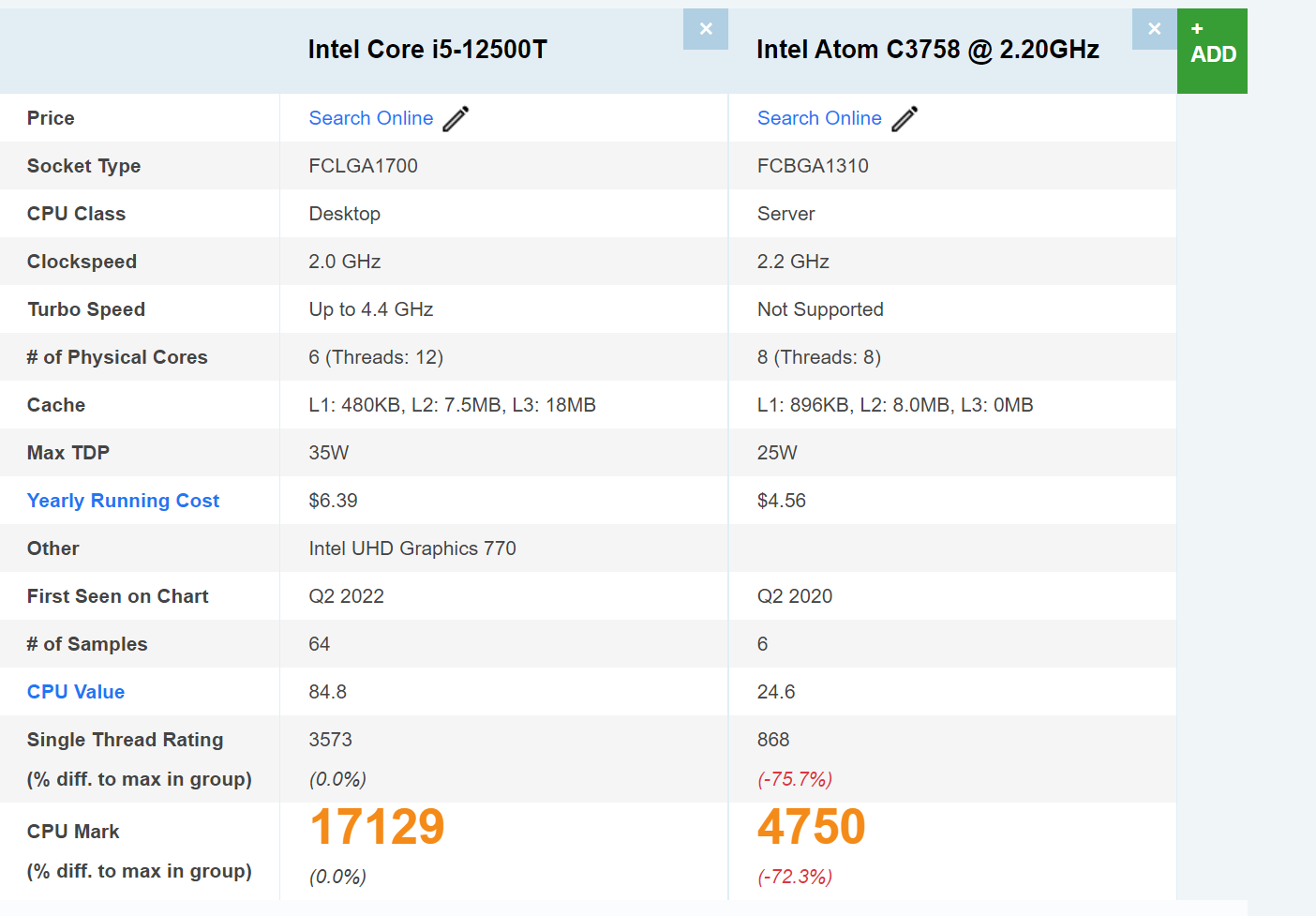Click the Turbo Speed row label
The width and height of the screenshot is (1316, 916).
tap(86, 309)
